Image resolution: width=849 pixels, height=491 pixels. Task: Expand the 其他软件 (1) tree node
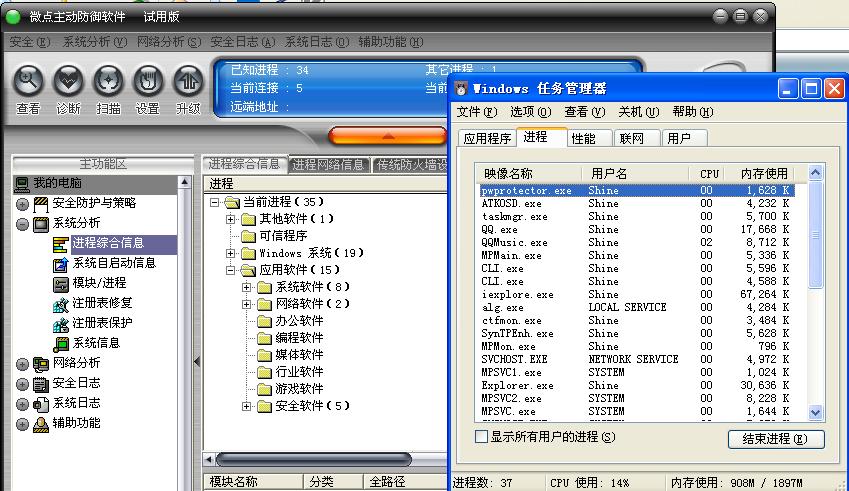click(231, 219)
